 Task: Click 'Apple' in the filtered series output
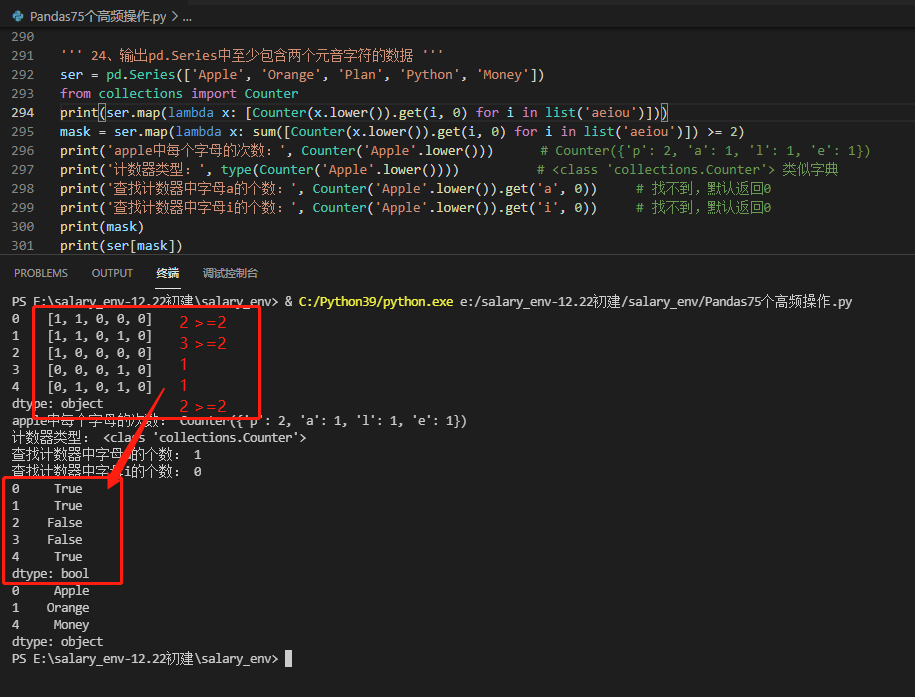(71, 591)
